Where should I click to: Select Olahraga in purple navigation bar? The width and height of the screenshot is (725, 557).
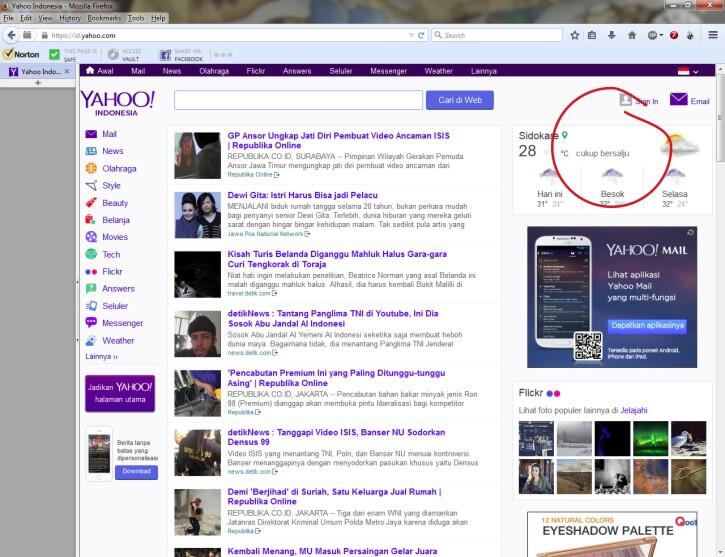click(x=214, y=71)
